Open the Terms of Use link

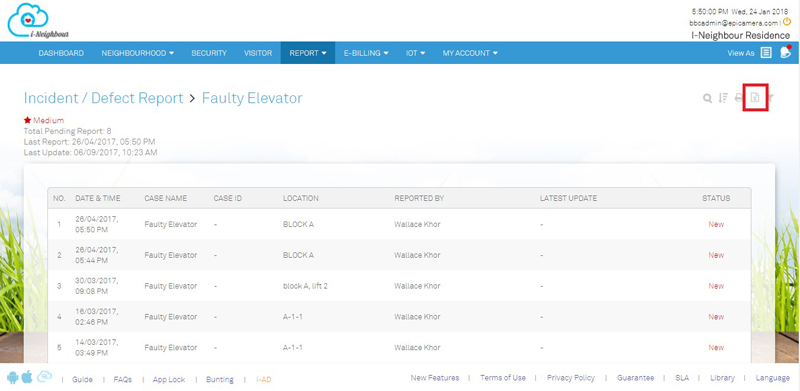pos(503,378)
